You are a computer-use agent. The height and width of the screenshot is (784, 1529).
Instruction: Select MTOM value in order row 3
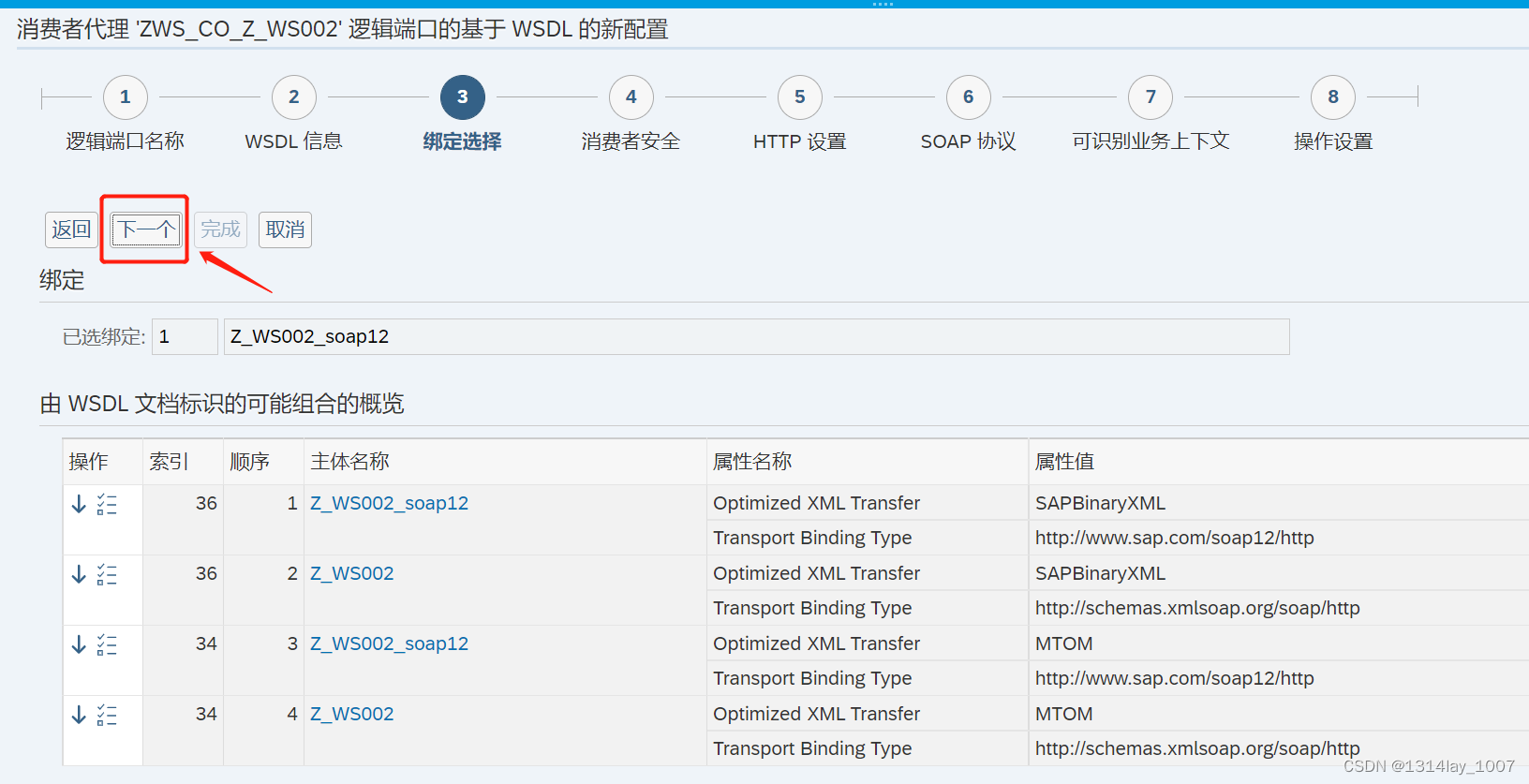(x=1064, y=643)
